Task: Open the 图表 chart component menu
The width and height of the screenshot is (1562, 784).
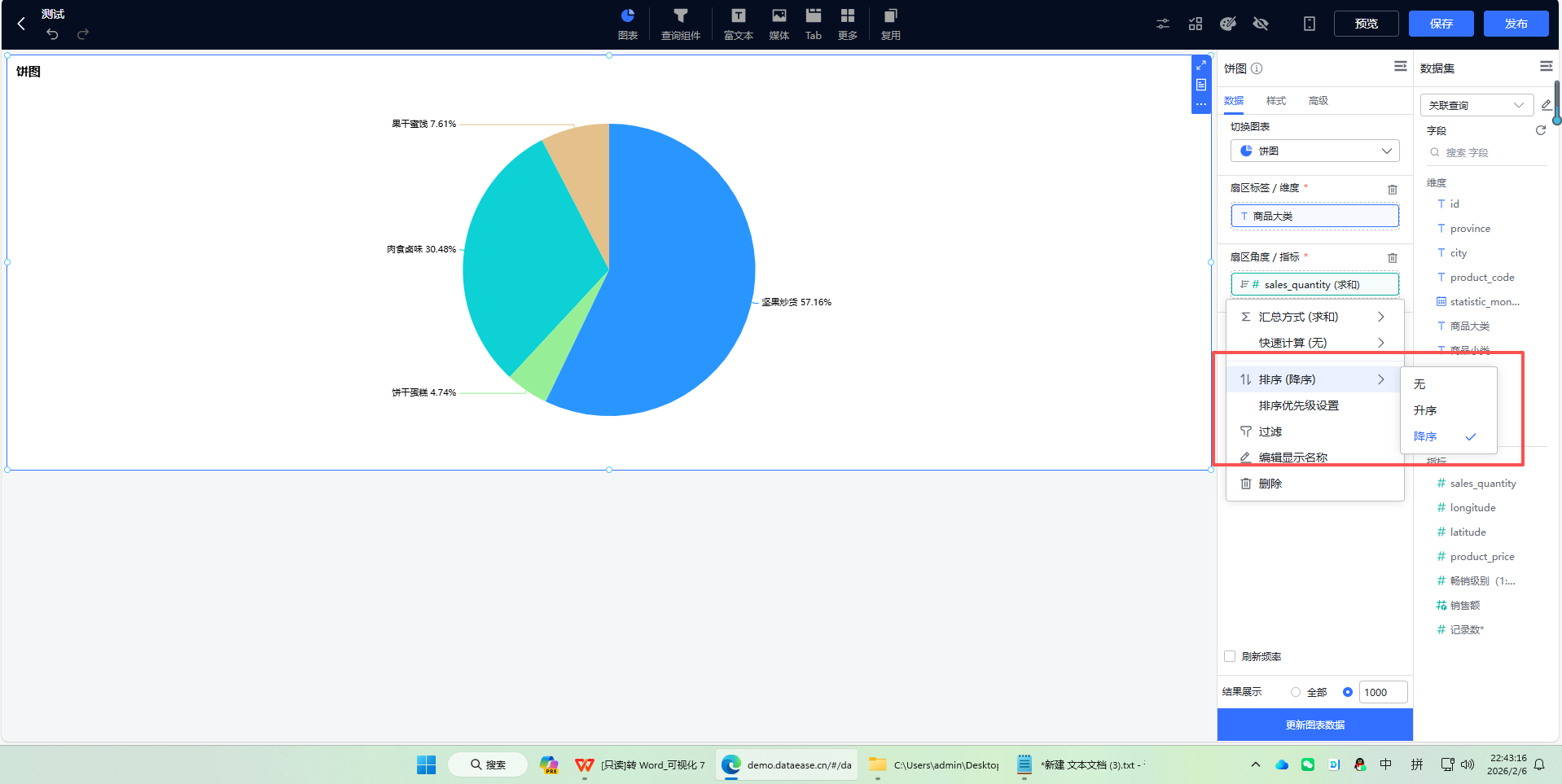Action: [627, 24]
